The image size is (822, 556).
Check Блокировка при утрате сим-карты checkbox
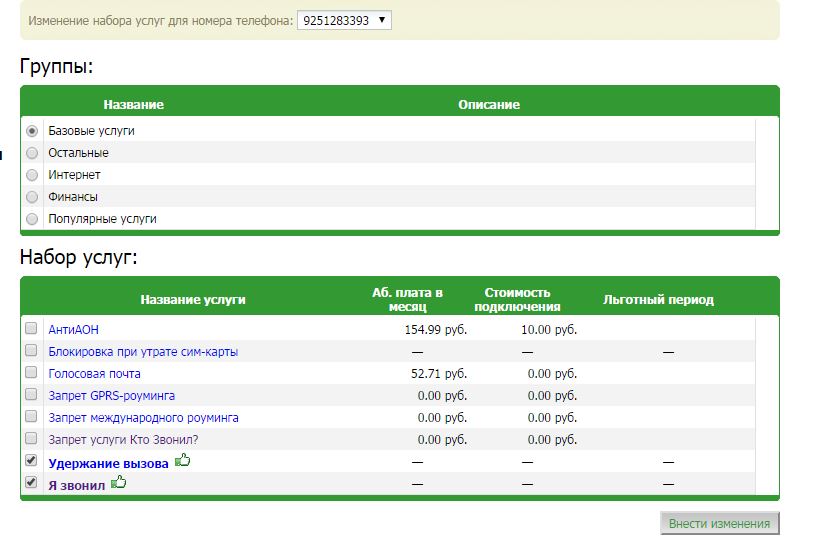pyautogui.click(x=31, y=351)
